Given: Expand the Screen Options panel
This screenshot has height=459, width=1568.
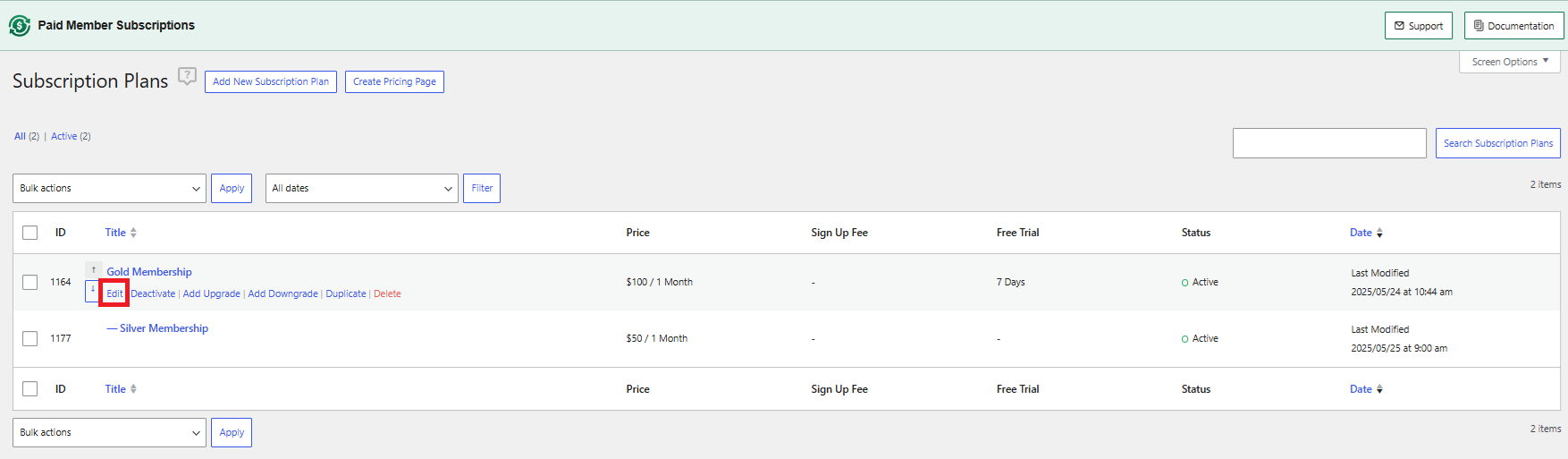Looking at the screenshot, I should [x=1509, y=62].
